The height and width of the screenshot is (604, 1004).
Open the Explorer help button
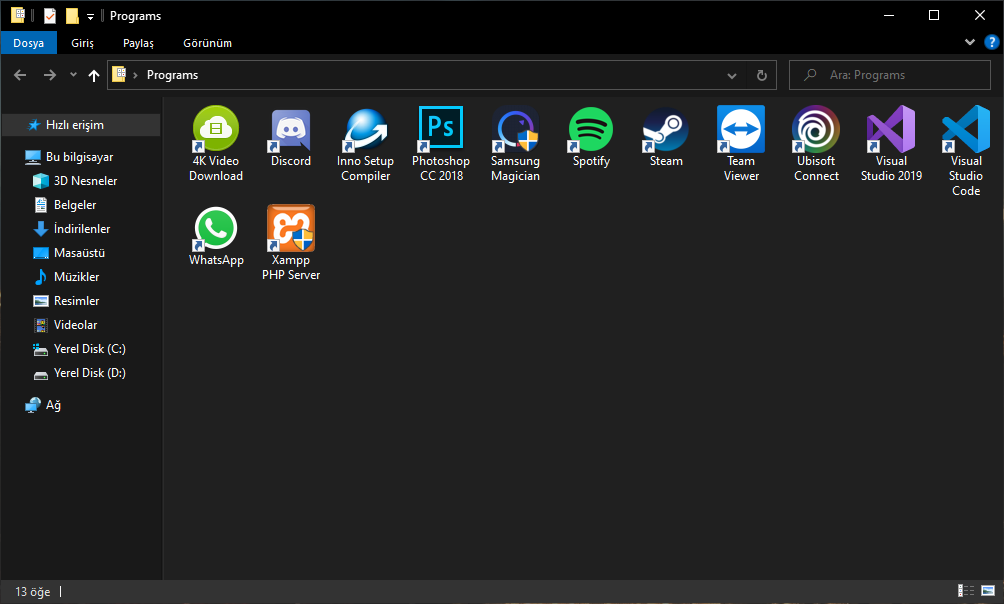point(991,43)
